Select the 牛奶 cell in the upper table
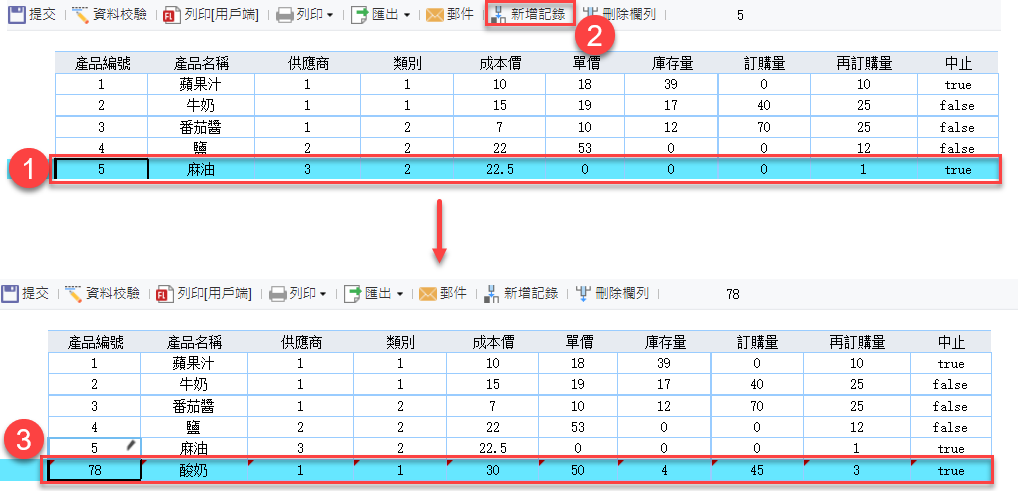1018x491 pixels. [201, 105]
